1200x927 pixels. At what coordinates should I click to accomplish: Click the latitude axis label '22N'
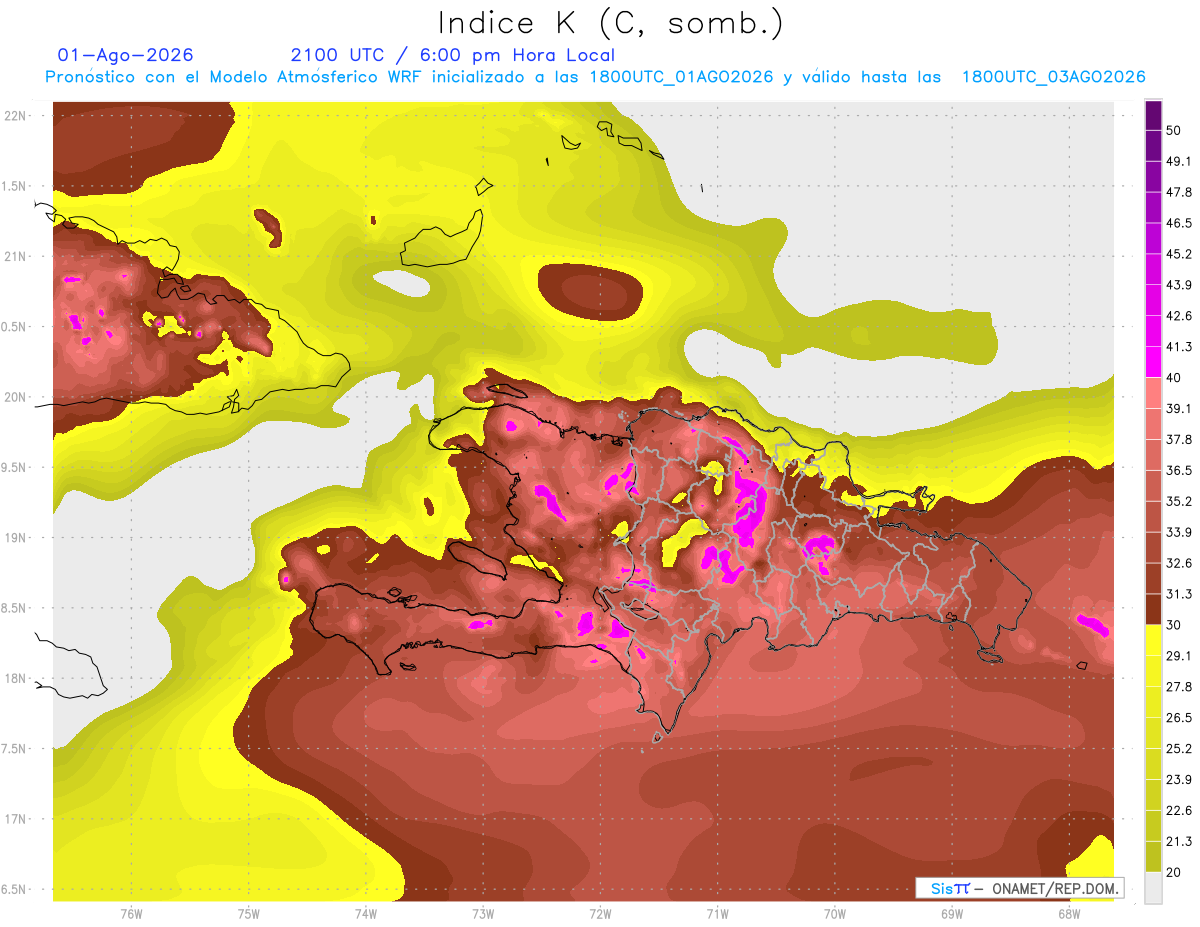tap(16, 115)
